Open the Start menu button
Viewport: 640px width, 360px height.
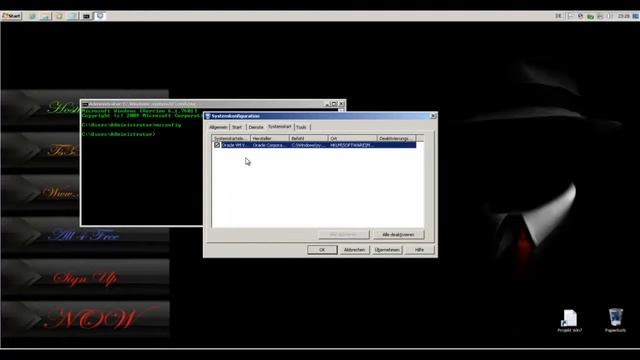tap(11, 16)
